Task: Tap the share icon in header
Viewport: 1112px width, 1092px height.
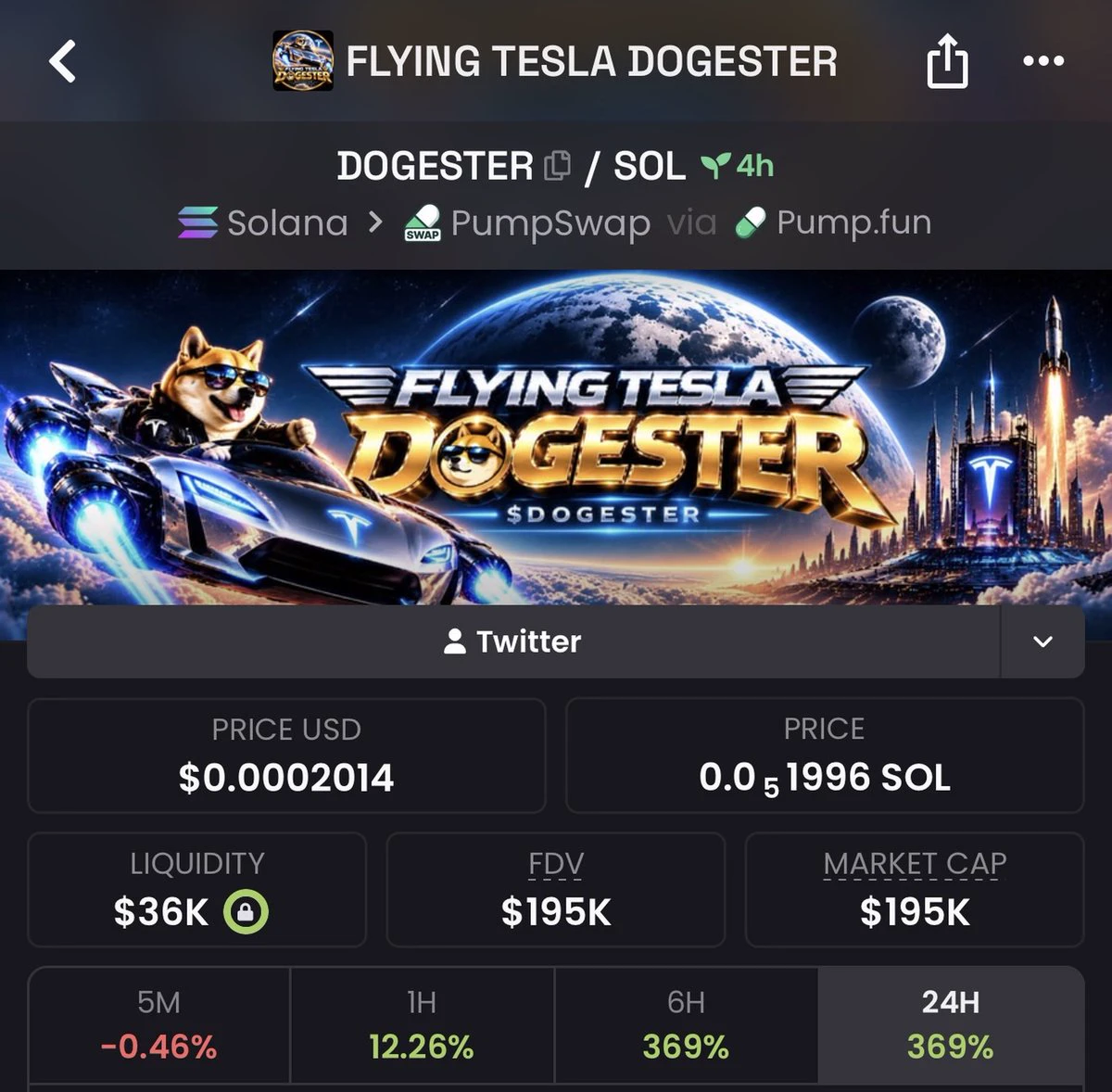Action: (x=947, y=61)
